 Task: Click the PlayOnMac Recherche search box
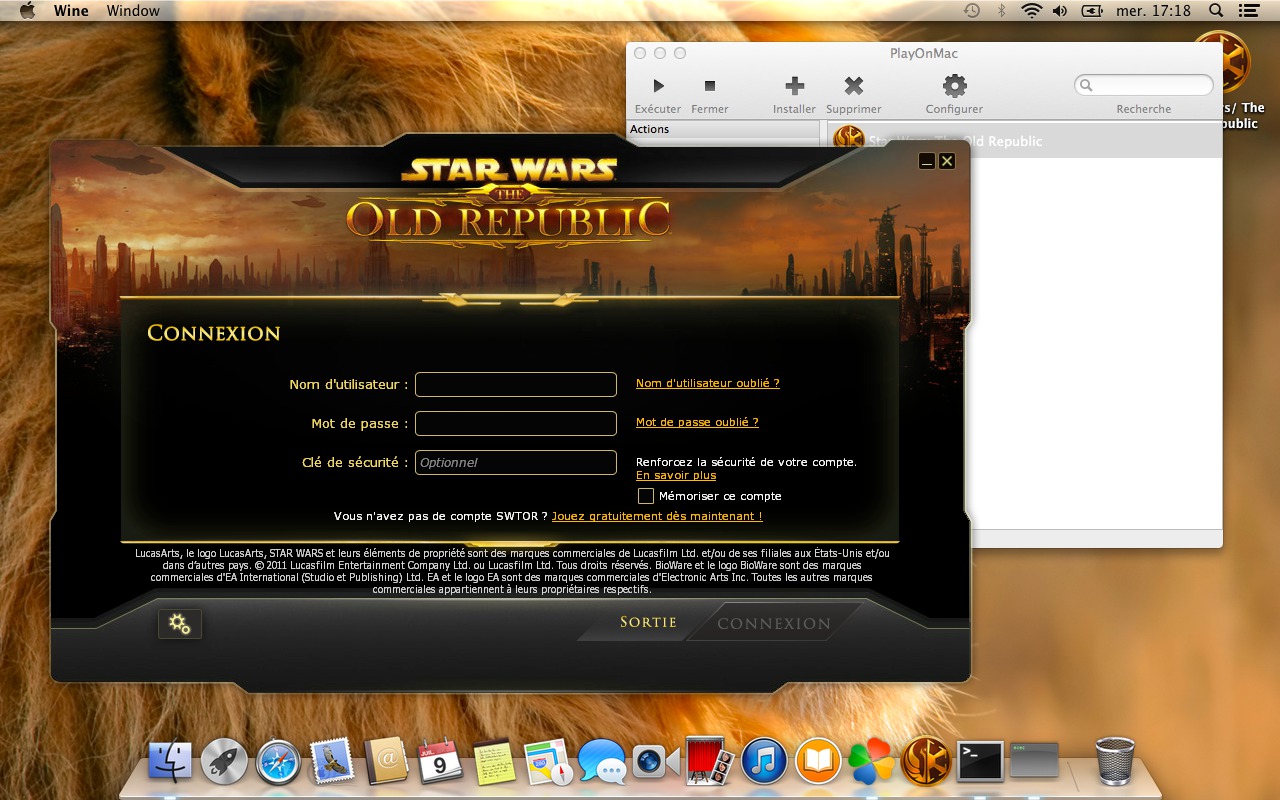(1144, 85)
